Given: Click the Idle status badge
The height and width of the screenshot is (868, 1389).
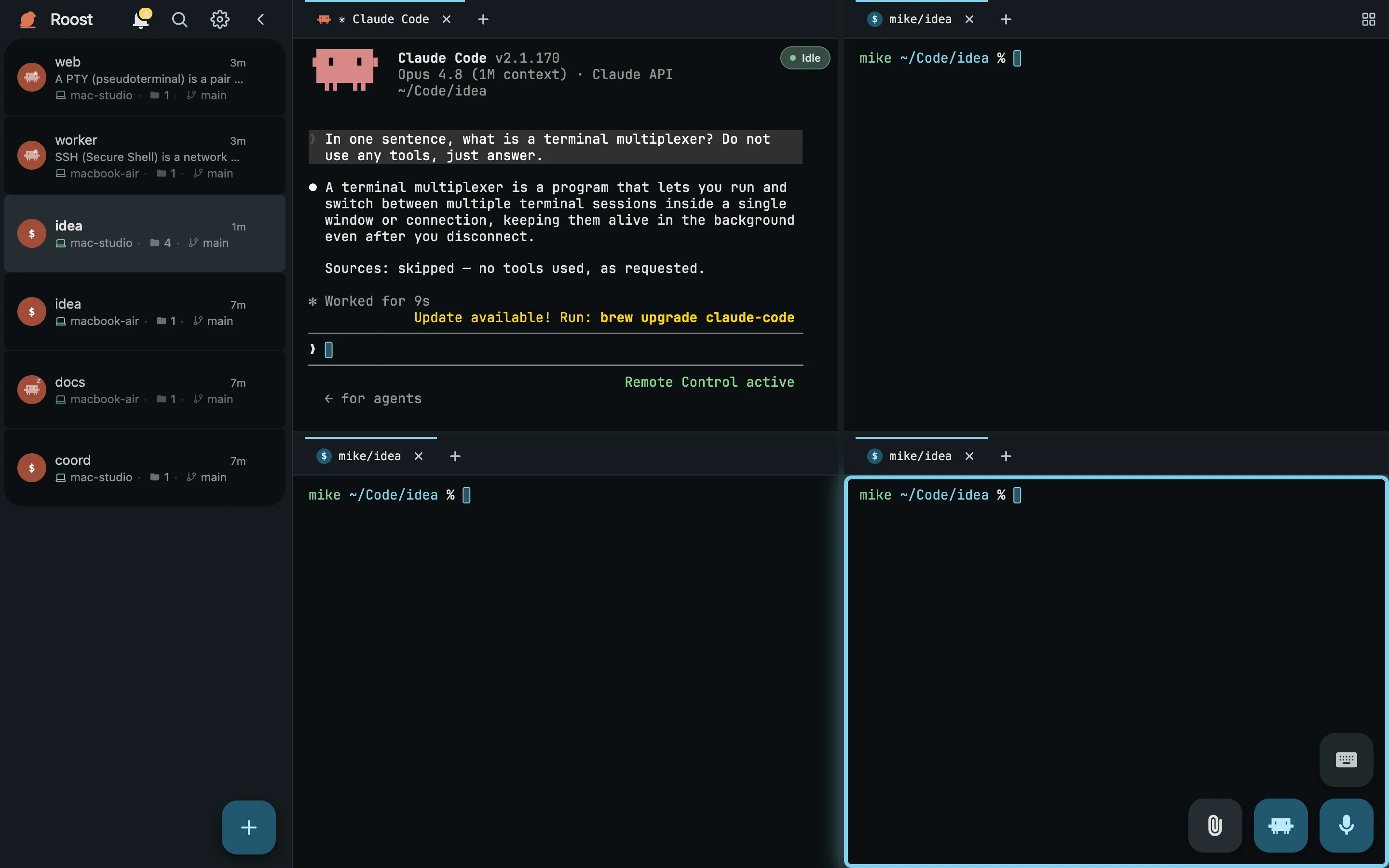Looking at the screenshot, I should click(804, 58).
